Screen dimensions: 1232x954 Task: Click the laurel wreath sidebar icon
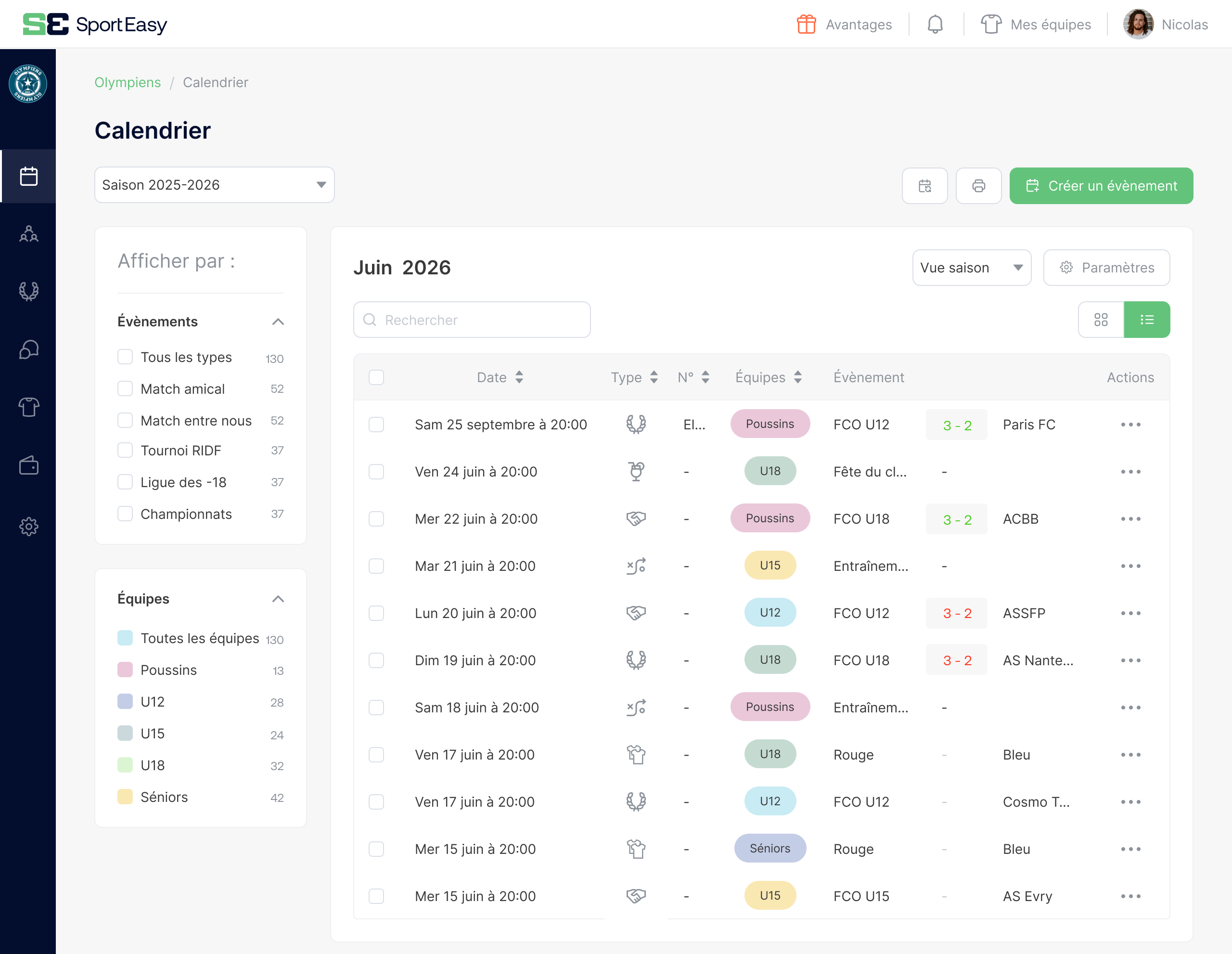click(28, 291)
